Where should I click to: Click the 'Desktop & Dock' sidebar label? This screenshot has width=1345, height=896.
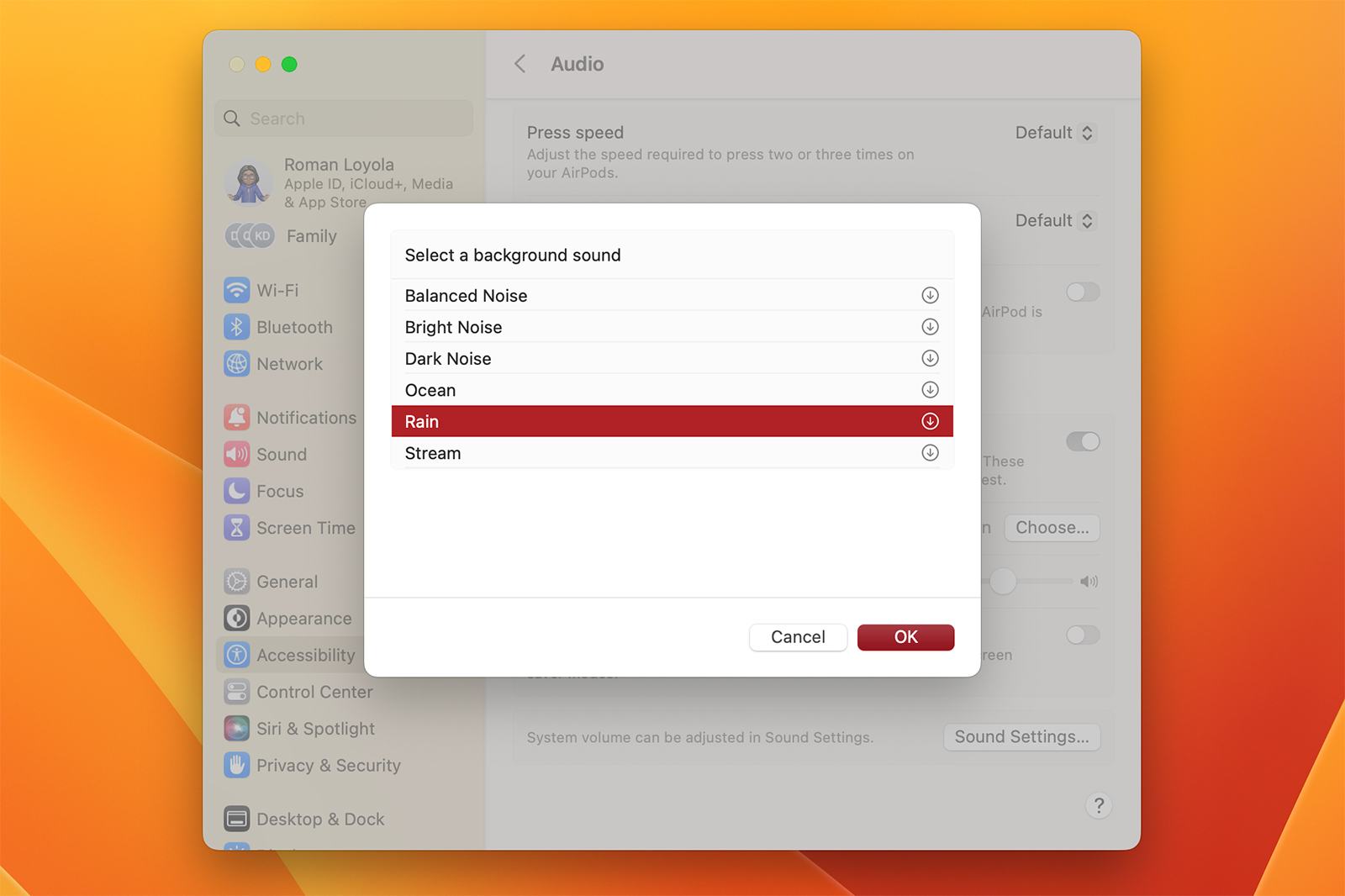coord(320,819)
